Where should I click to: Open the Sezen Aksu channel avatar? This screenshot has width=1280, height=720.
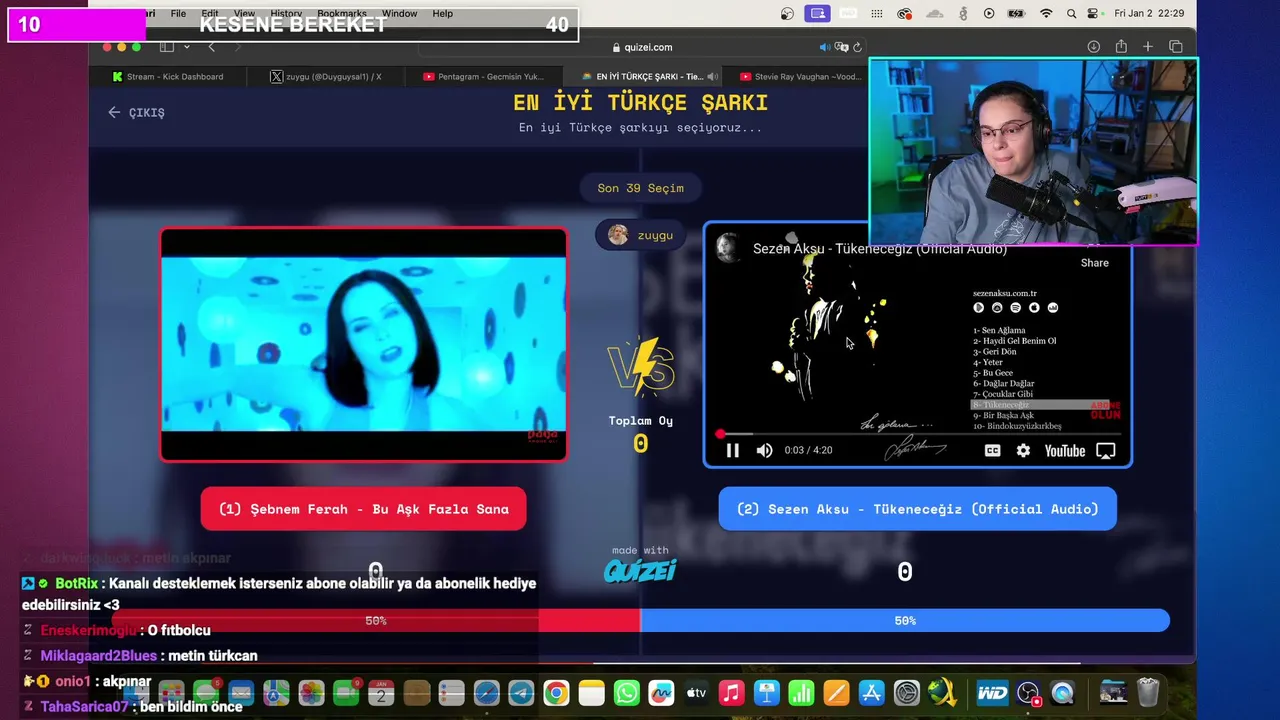[729, 248]
